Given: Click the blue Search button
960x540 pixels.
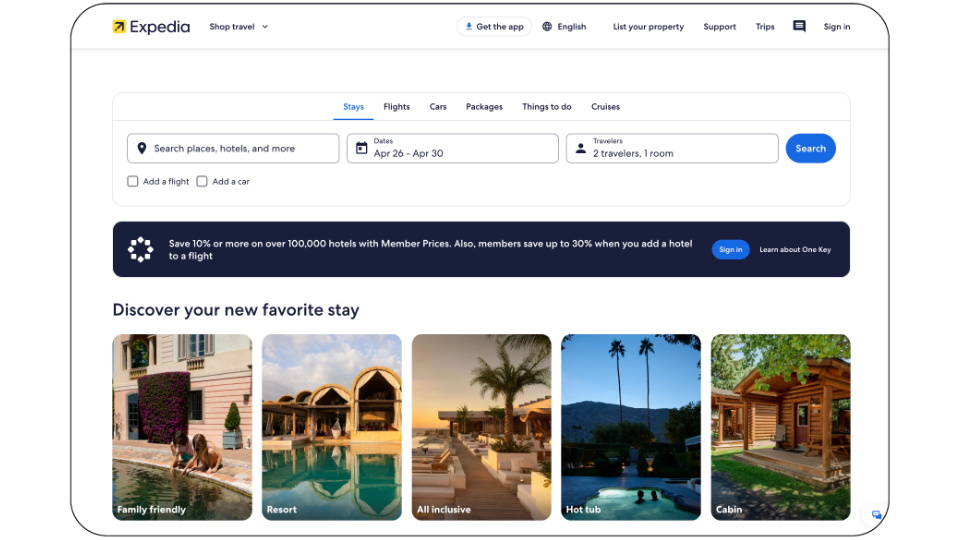Looking at the screenshot, I should tap(811, 148).
